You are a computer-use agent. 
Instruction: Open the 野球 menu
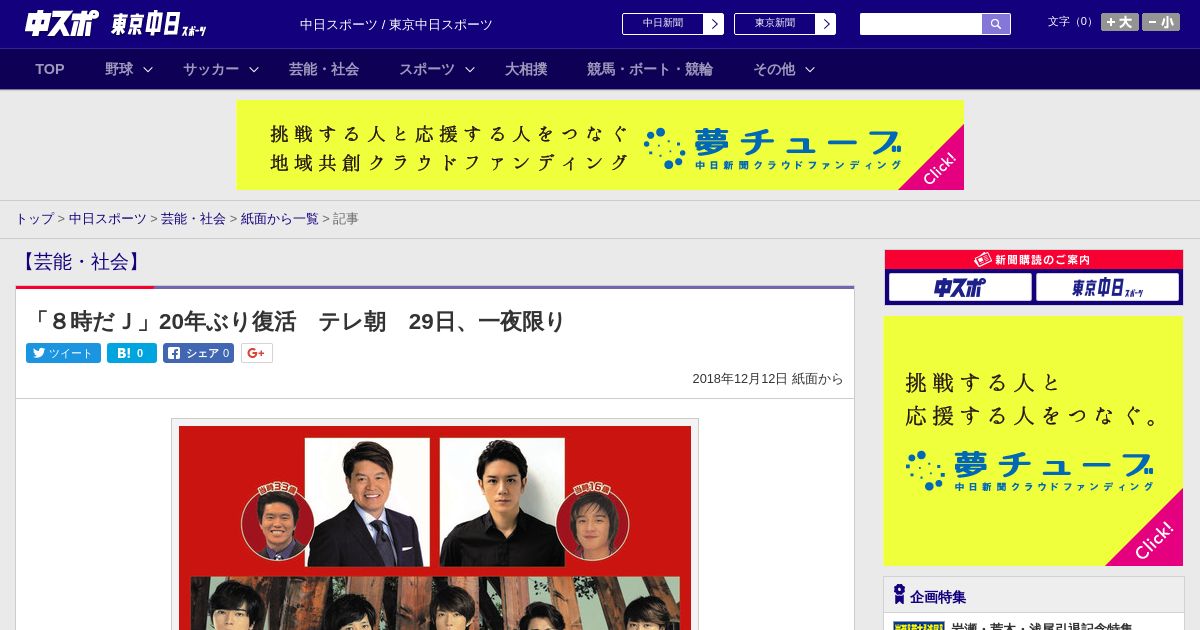119,69
